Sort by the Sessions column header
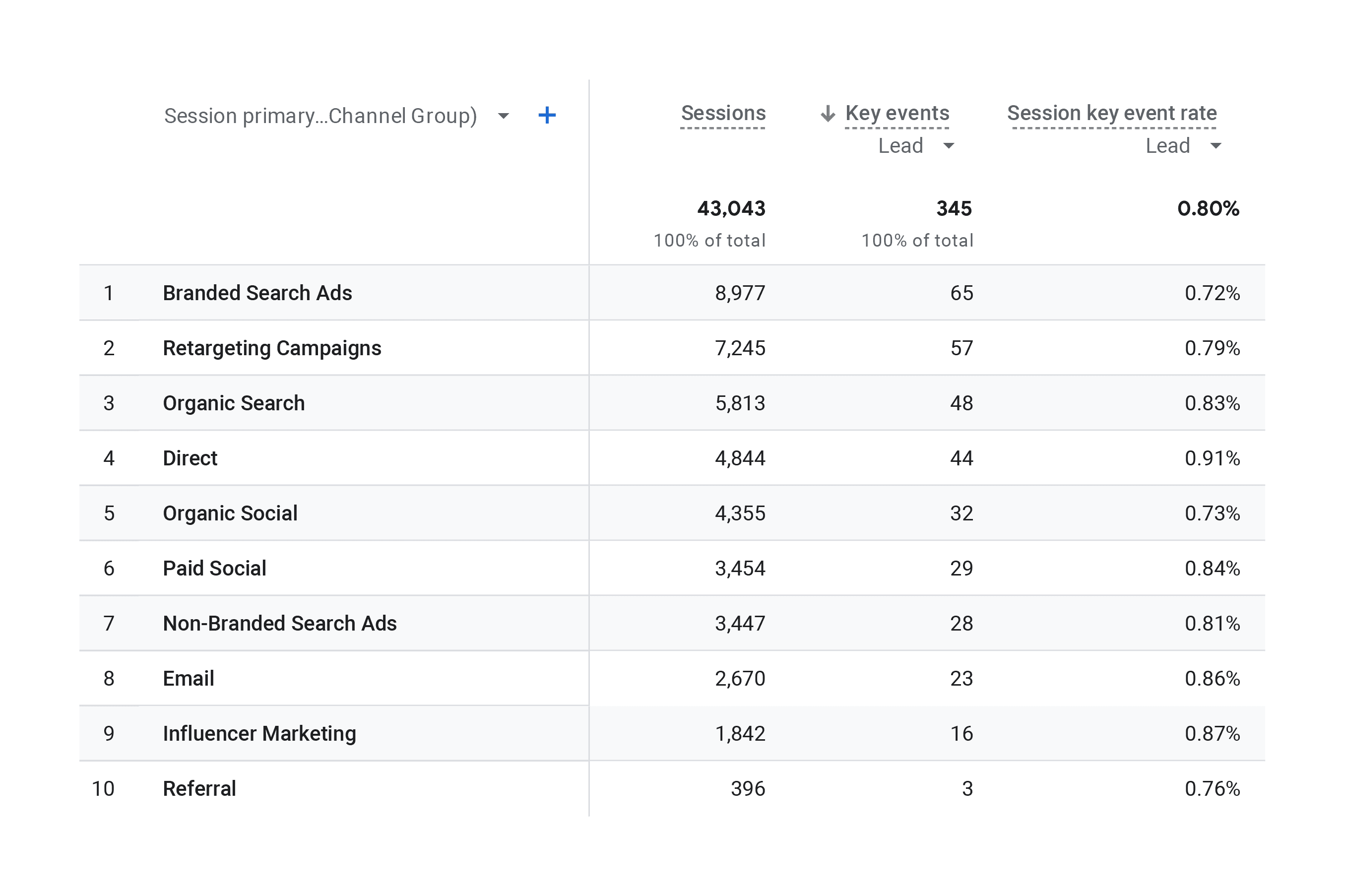 723,113
